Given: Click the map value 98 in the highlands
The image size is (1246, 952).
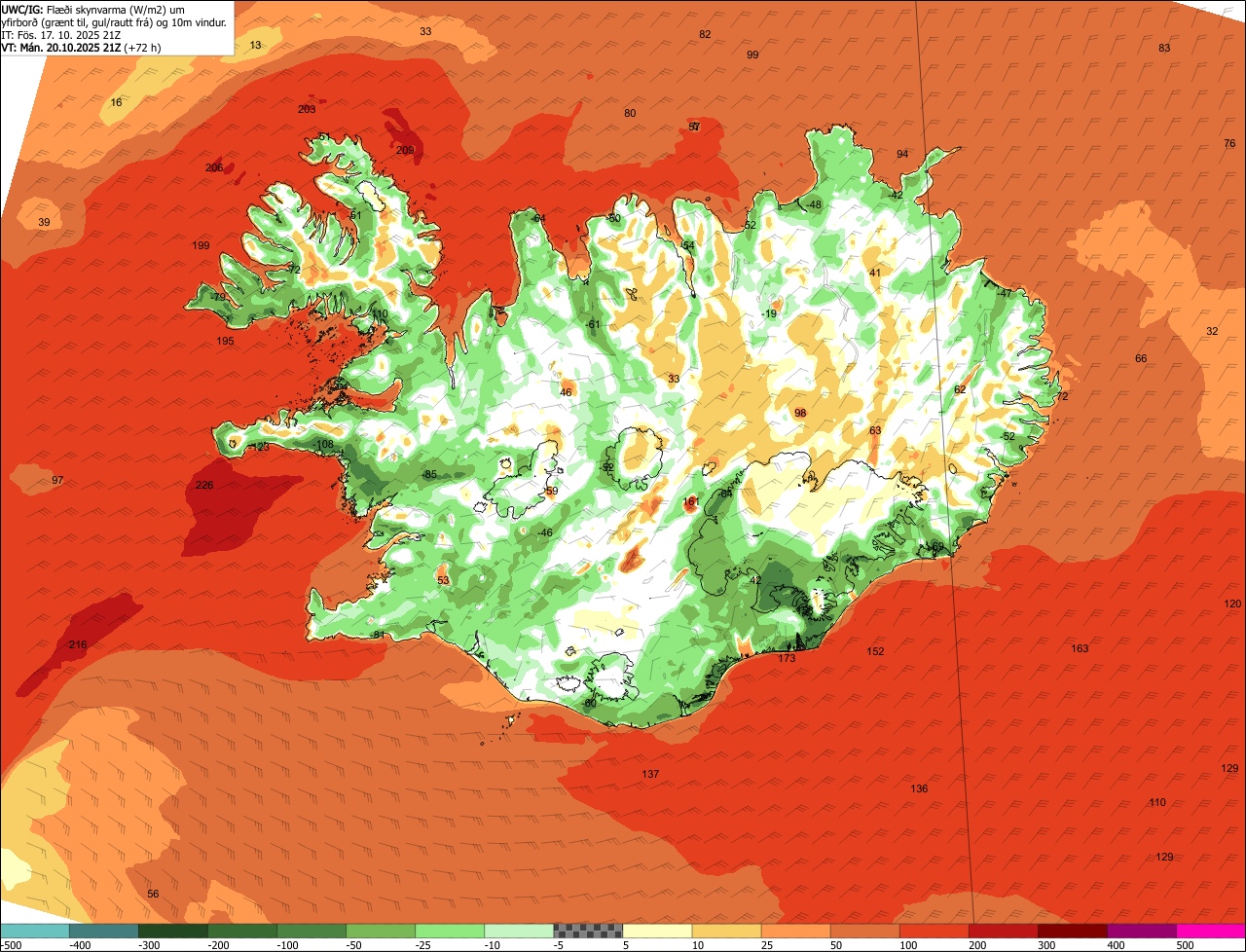Looking at the screenshot, I should [x=800, y=413].
